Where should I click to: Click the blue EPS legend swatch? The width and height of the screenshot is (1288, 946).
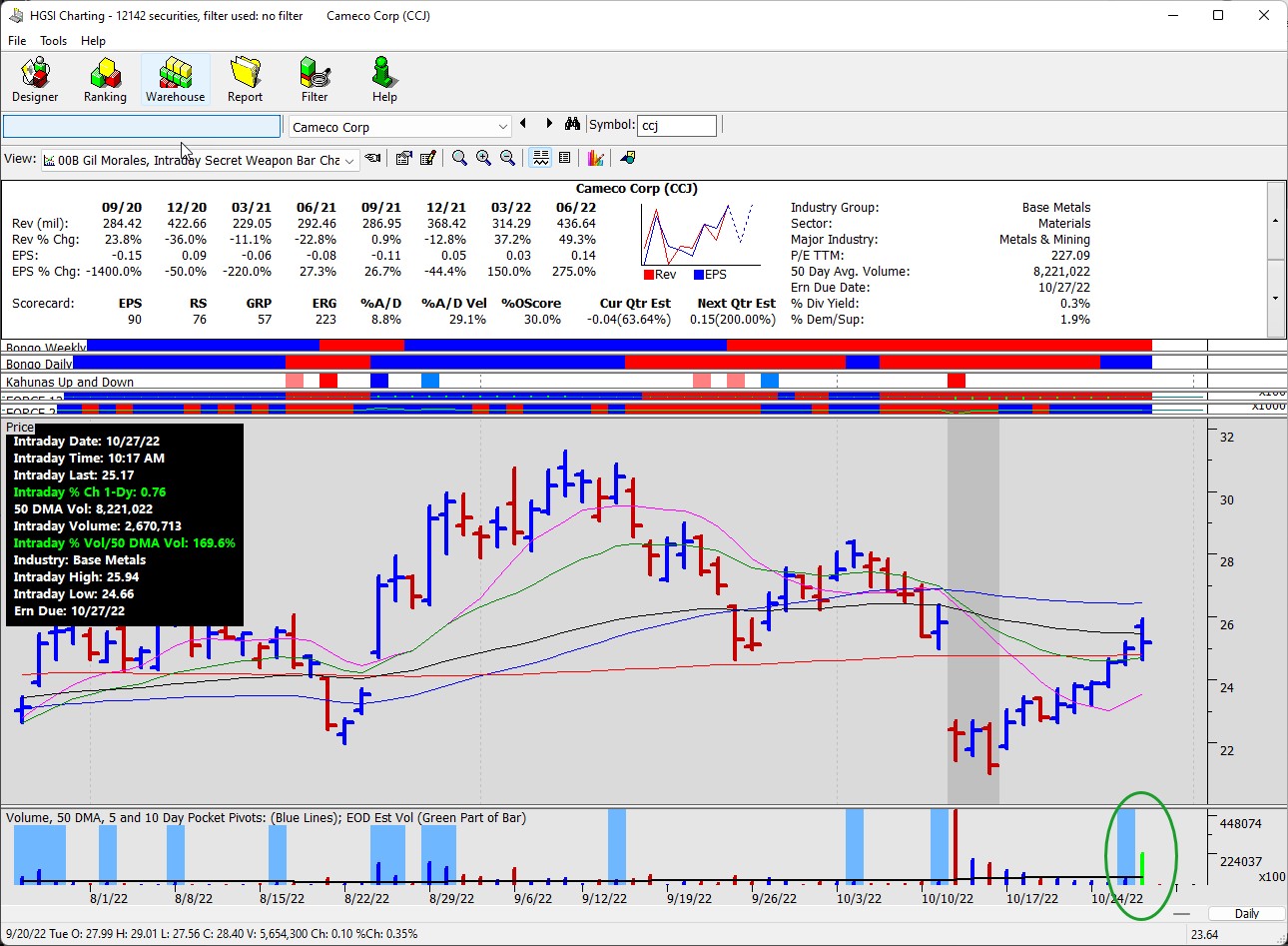(x=699, y=275)
